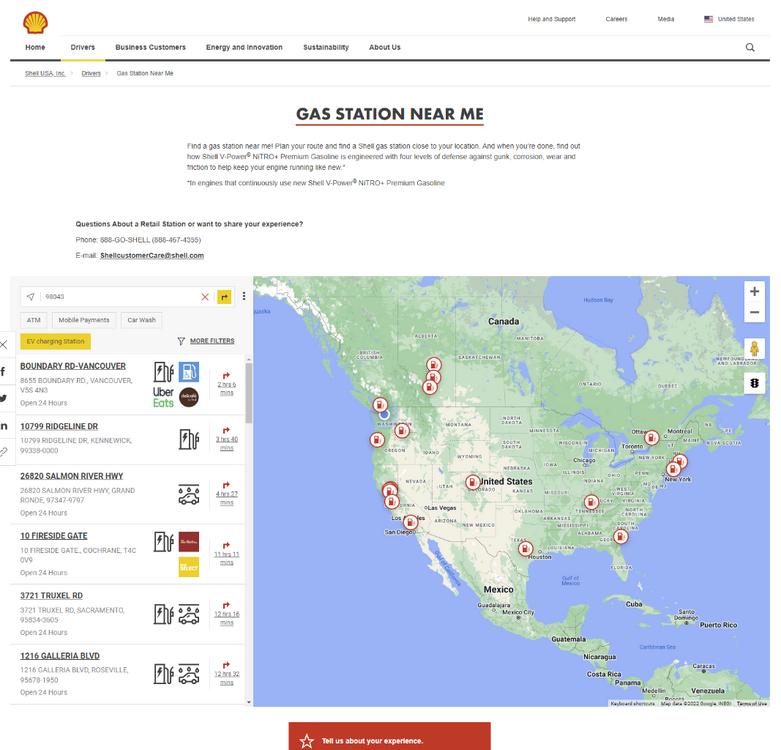Zoom out on the map
This screenshot has height=750, width=781.
pos(754,313)
